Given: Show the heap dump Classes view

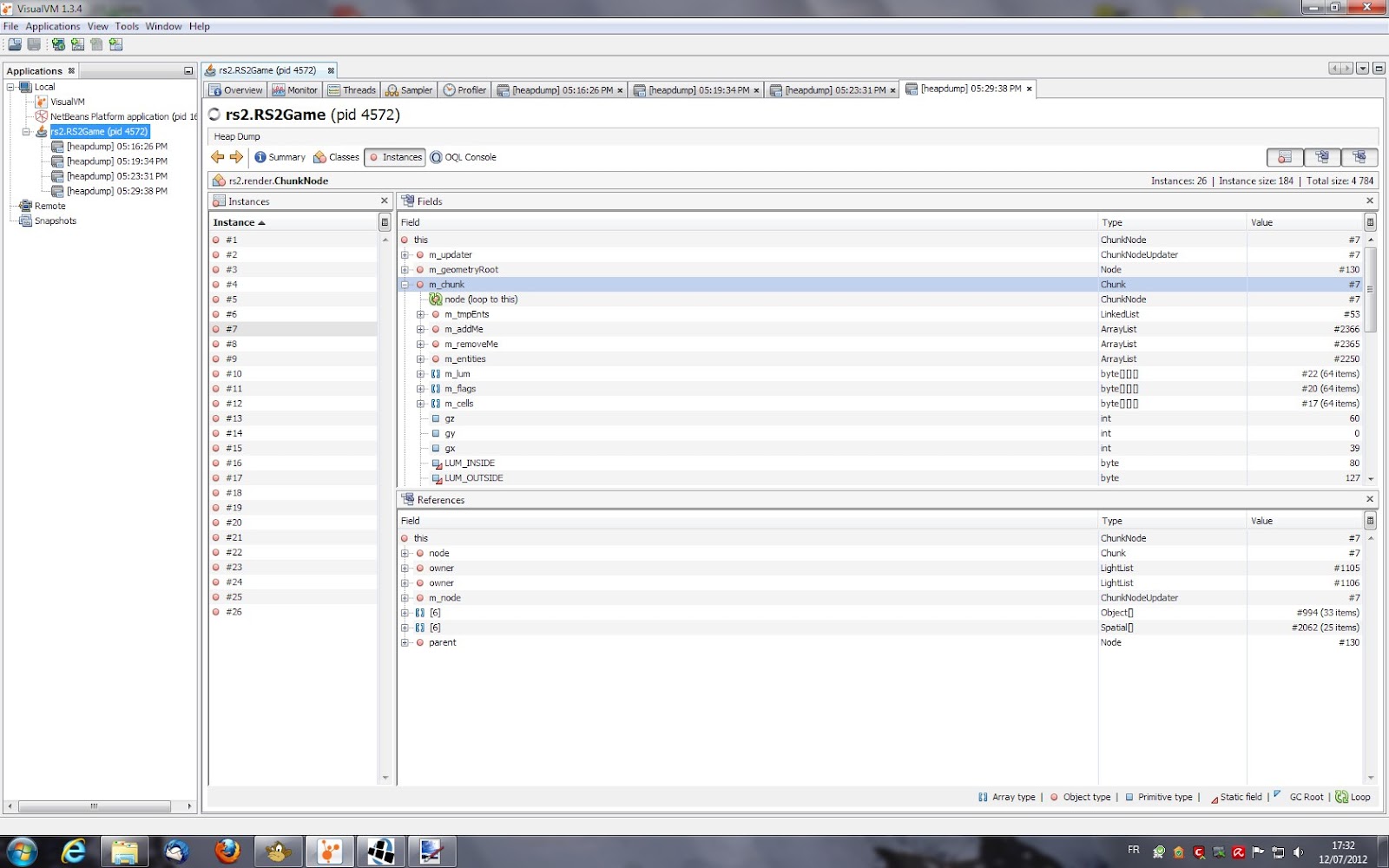Looking at the screenshot, I should pyautogui.click(x=336, y=157).
